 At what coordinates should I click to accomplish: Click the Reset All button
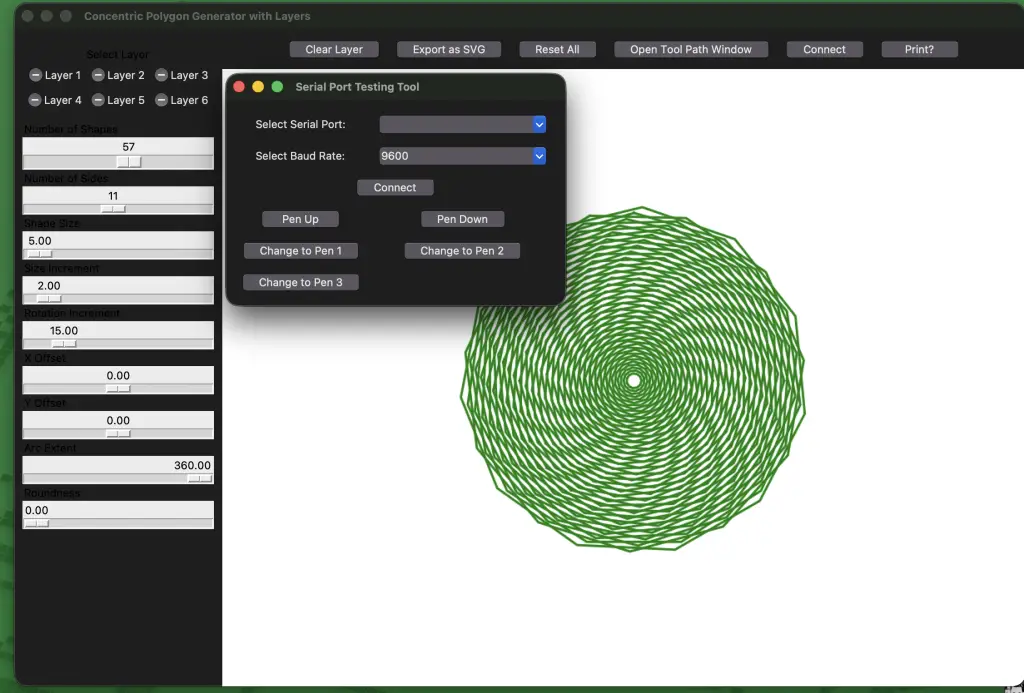pos(557,50)
